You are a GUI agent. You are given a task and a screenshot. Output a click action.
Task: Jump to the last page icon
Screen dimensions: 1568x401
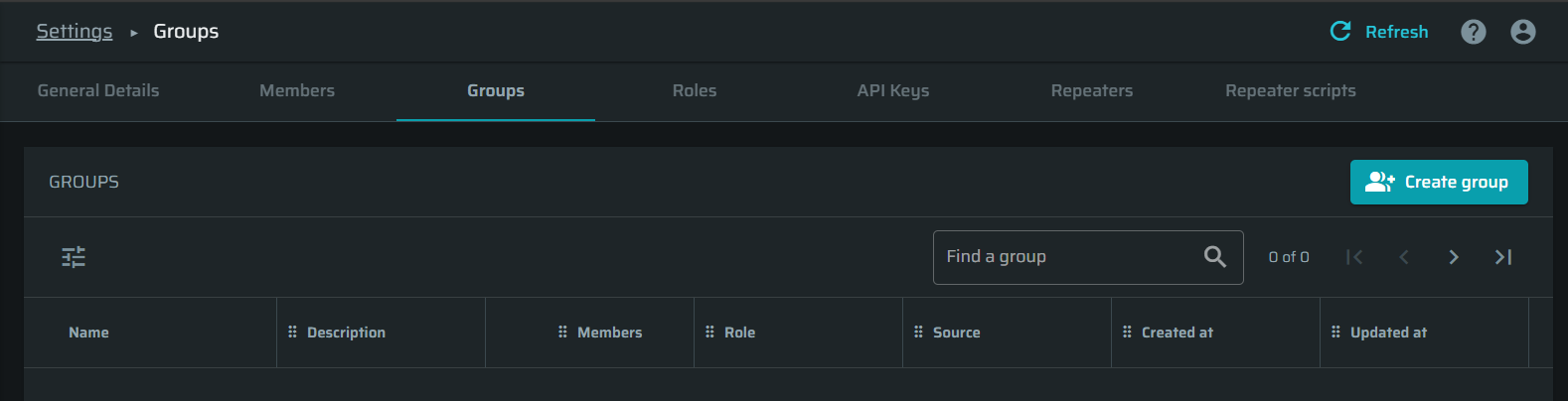pyautogui.click(x=1503, y=257)
